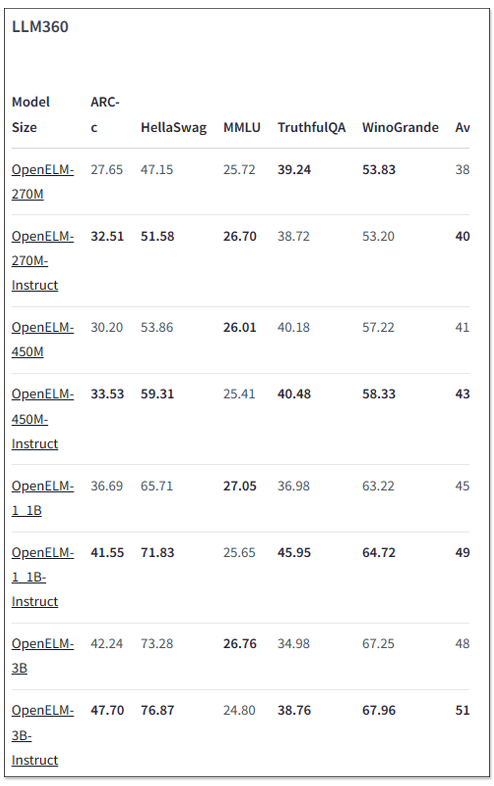Select the HellaSwag column header
The image size is (494, 786).
pos(174,127)
